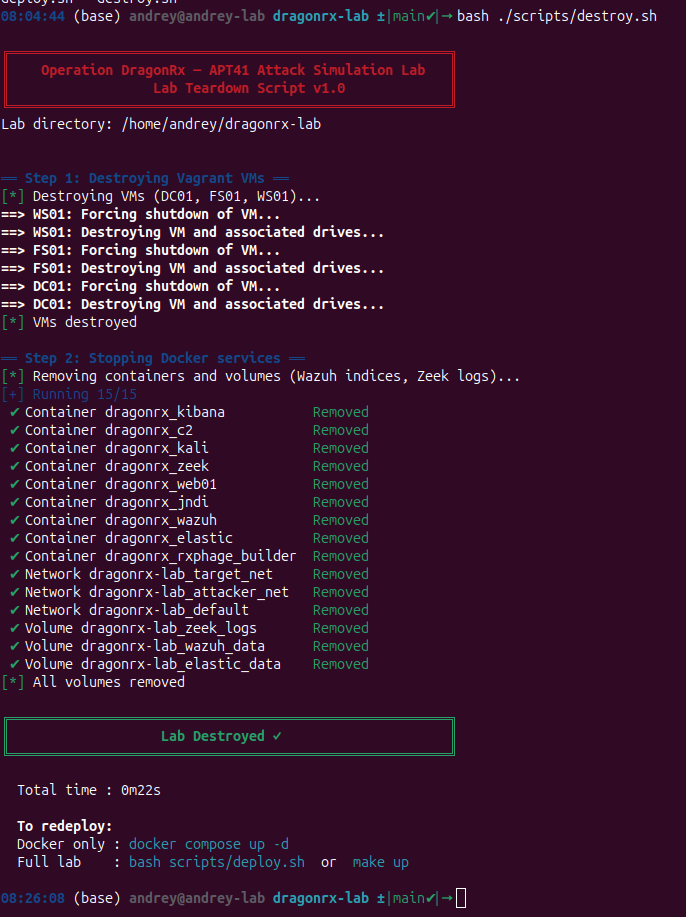Select 'WS01: Forcing shutdown of VM...' line
Image resolution: width=686 pixels, height=917 pixels.
pyautogui.click(x=140, y=214)
